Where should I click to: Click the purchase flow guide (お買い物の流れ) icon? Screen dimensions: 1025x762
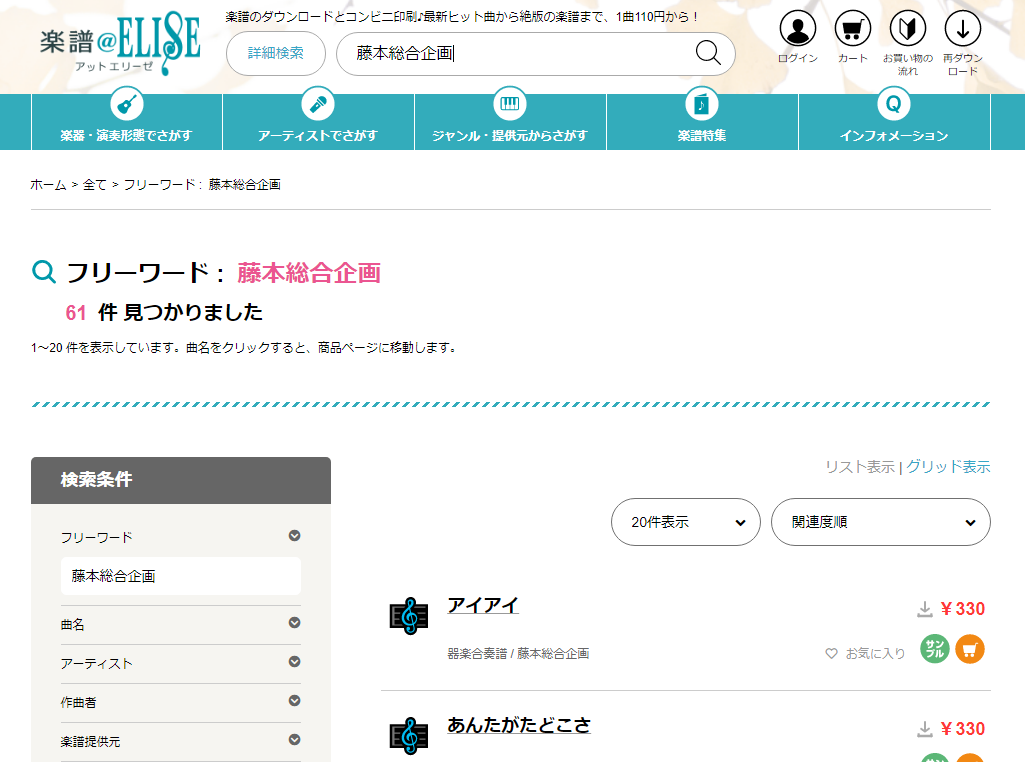907,29
